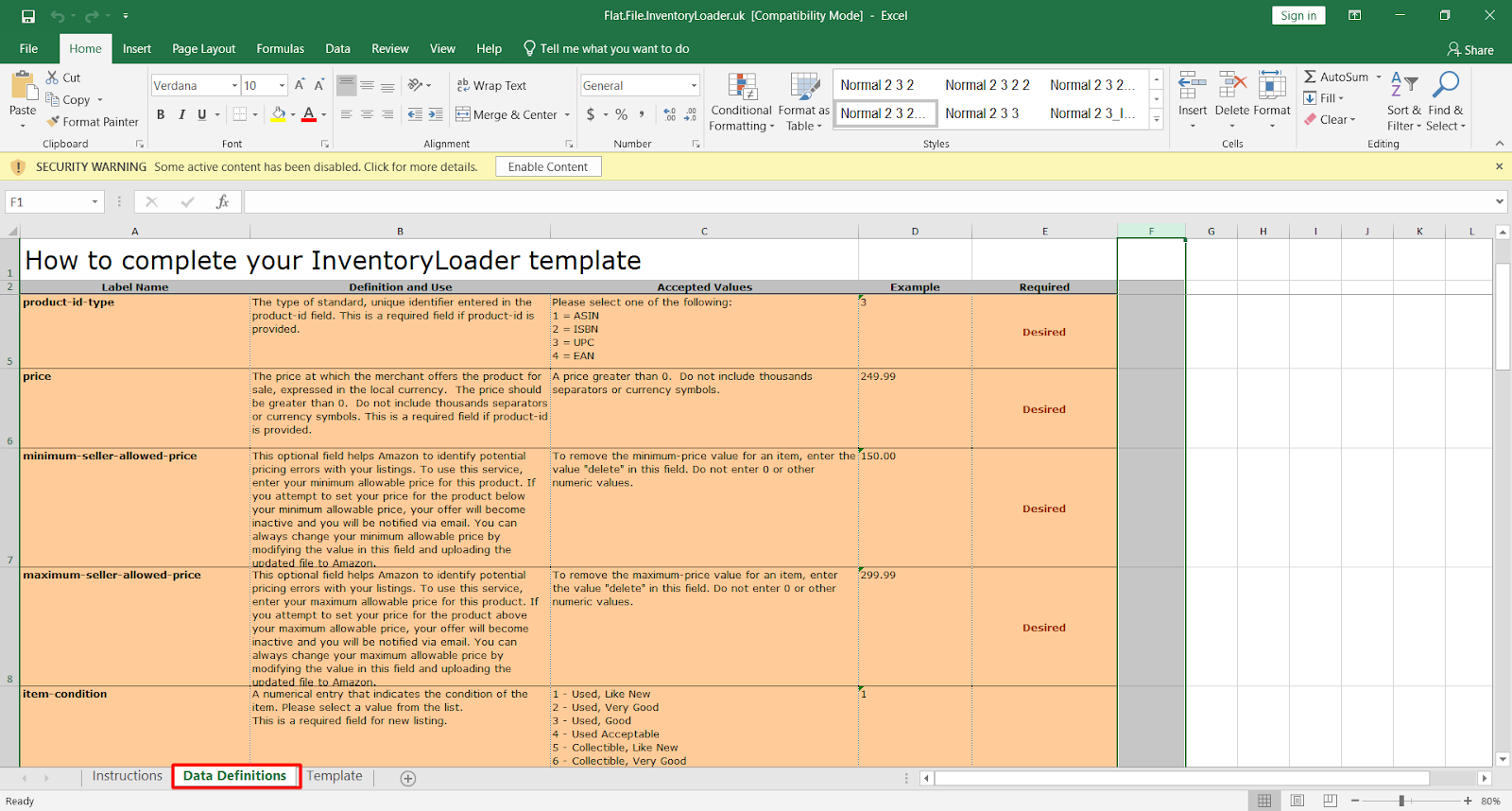Click the Cut scissors button

63,78
